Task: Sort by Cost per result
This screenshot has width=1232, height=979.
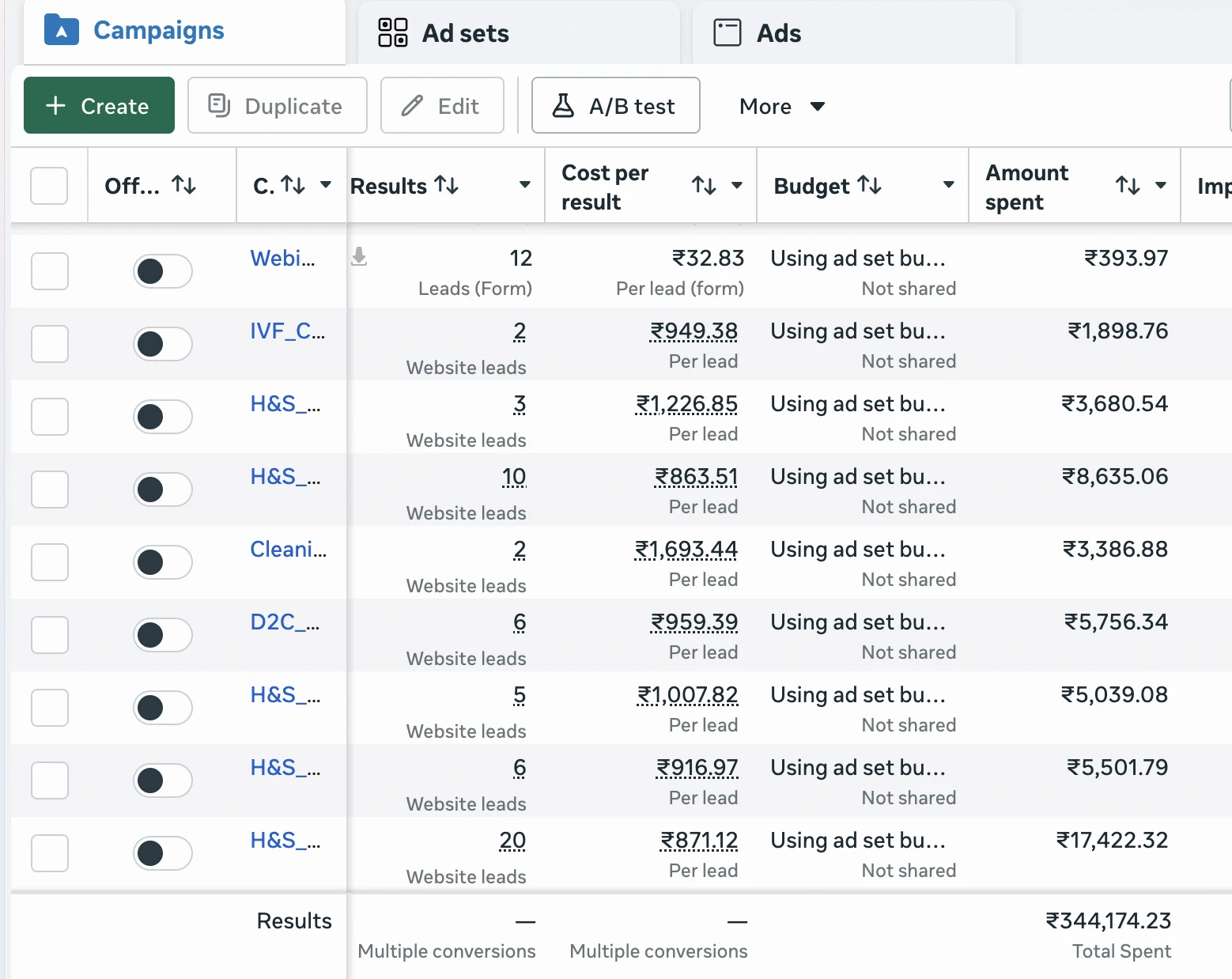Action: (x=704, y=186)
